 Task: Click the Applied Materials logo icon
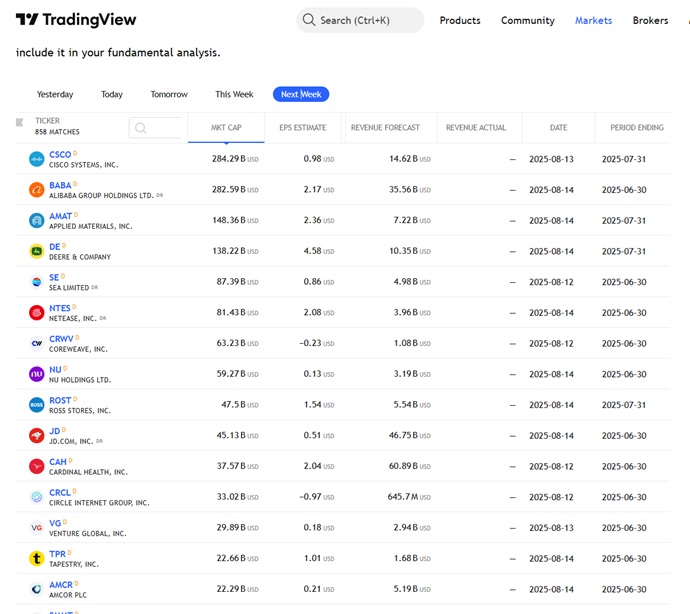(x=37, y=221)
